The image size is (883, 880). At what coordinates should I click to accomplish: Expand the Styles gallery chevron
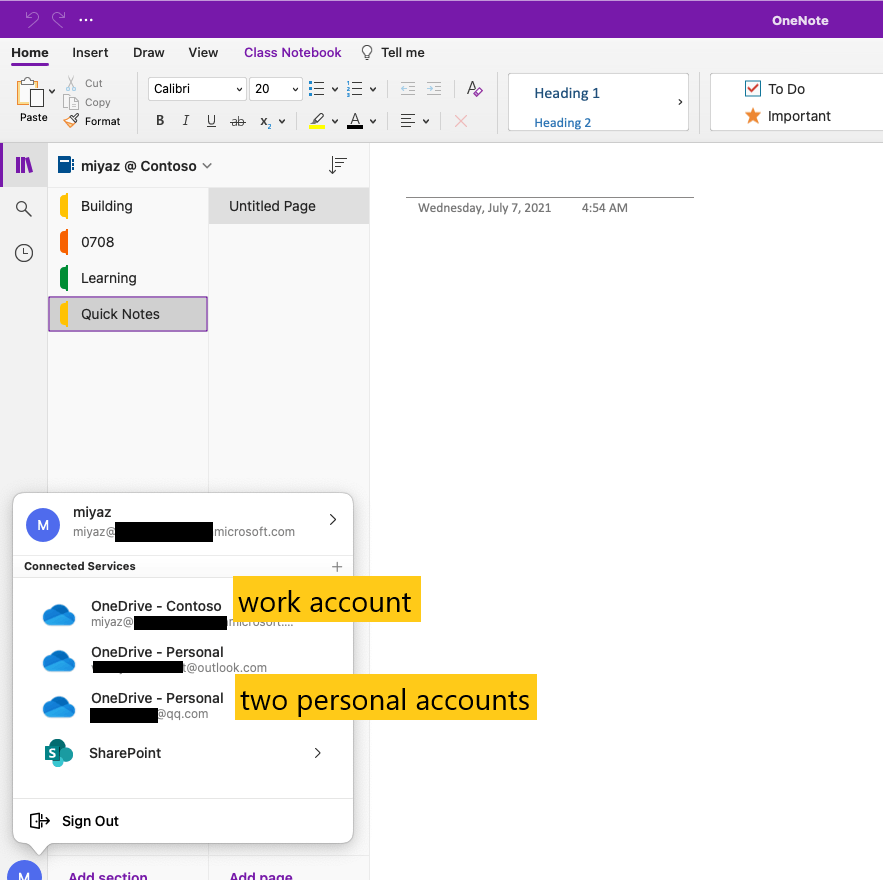[680, 102]
